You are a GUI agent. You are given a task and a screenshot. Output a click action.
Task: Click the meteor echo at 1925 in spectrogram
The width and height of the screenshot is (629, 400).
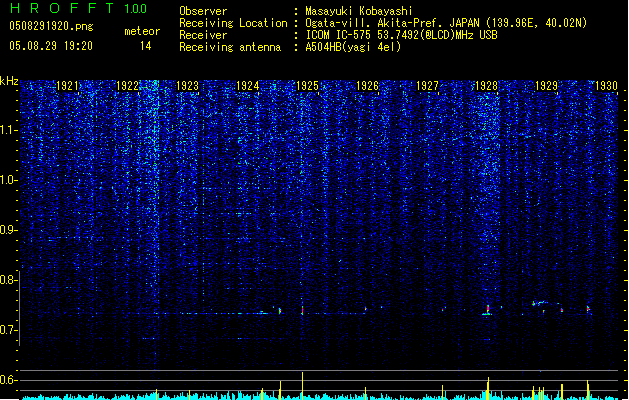[302, 310]
